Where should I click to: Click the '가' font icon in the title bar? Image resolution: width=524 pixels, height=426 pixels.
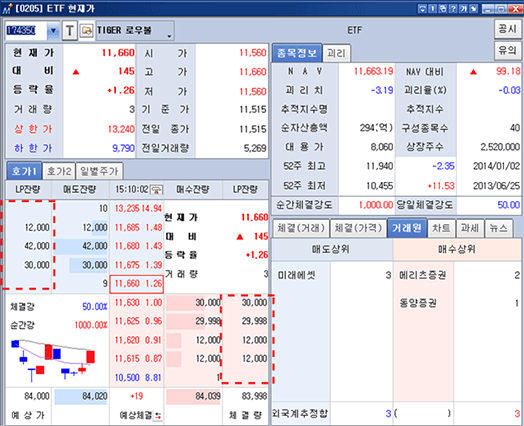[x=464, y=9]
